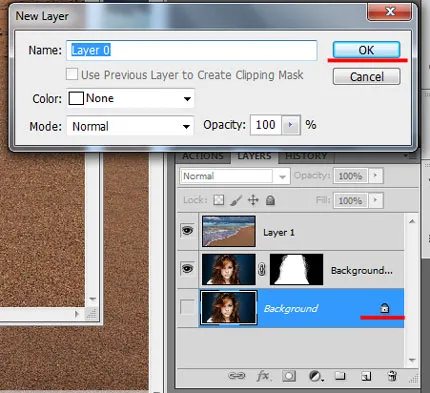Open the Fill slider arrow
Screen dimensions: 430x393
[x=375, y=200]
